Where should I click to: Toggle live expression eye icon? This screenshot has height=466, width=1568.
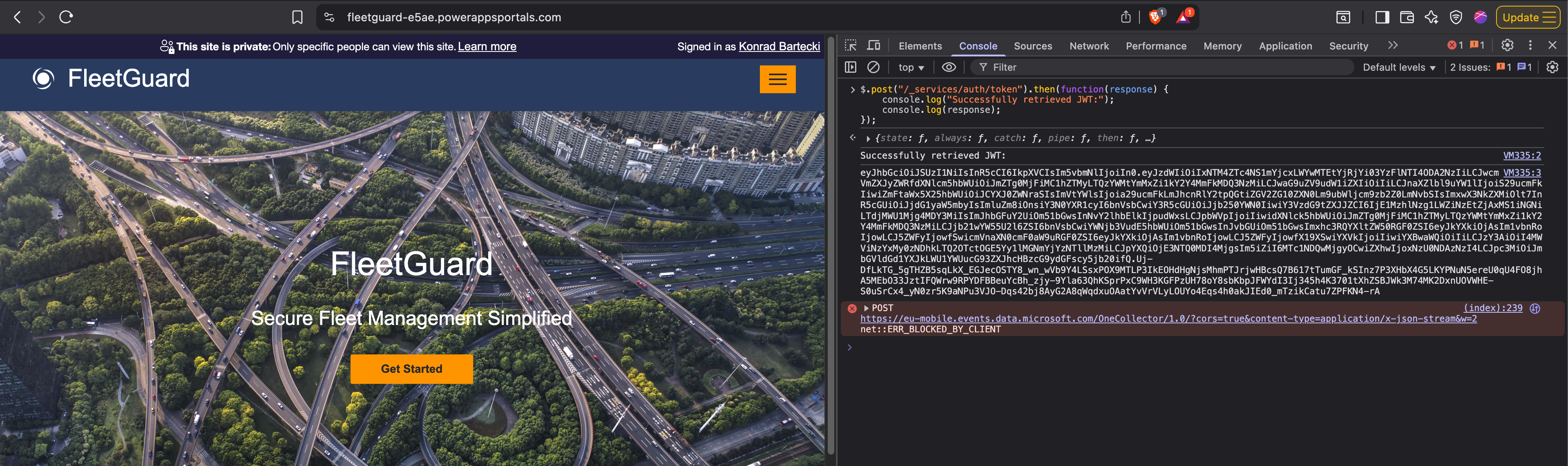tap(948, 67)
